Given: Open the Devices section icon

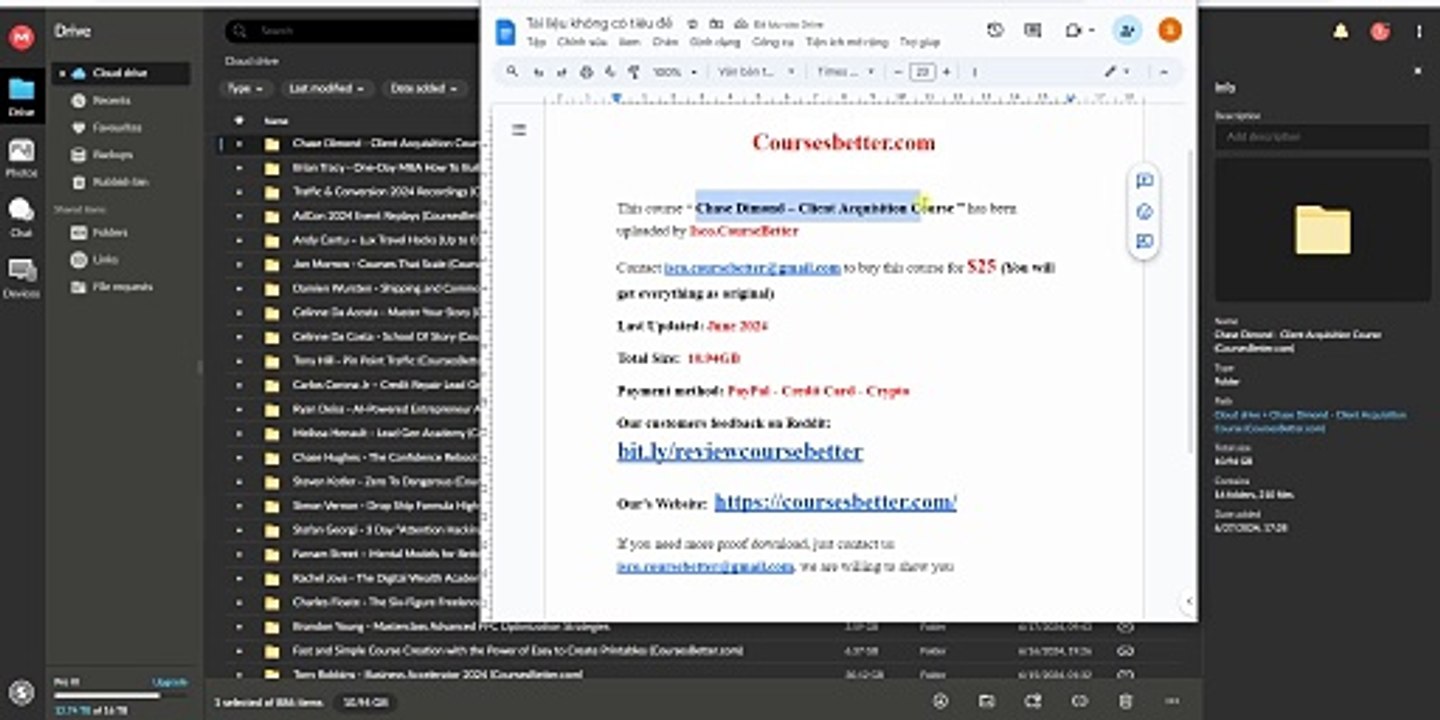Looking at the screenshot, I should (x=21, y=278).
